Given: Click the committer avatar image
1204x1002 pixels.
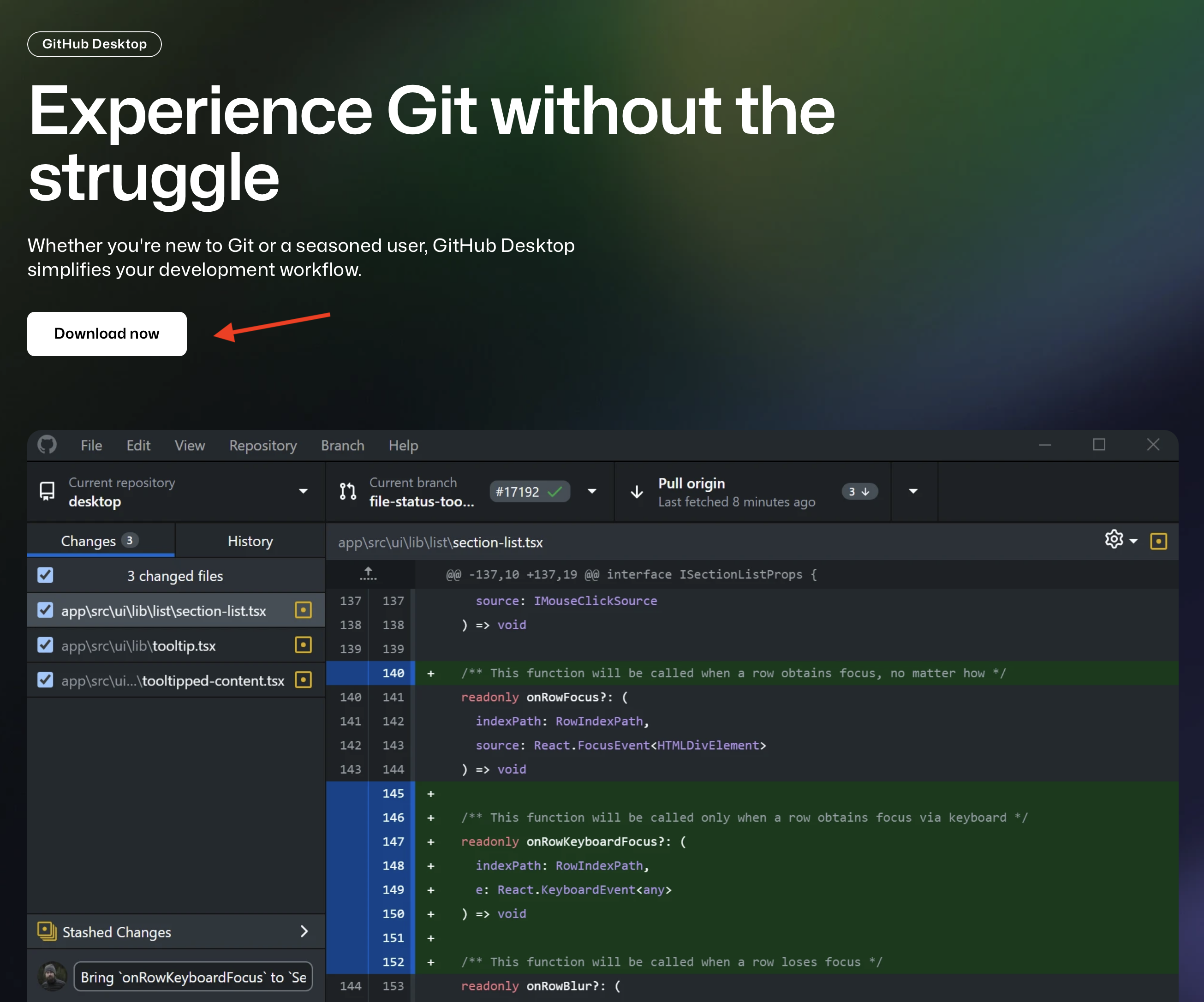Looking at the screenshot, I should [x=52, y=976].
